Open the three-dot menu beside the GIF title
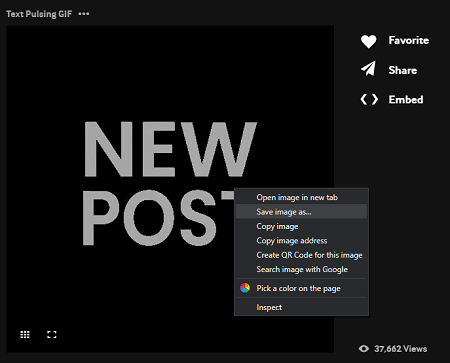This screenshot has width=450, height=363. click(x=84, y=14)
